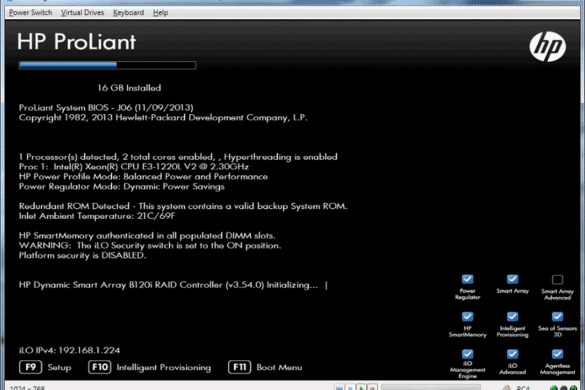Toggle the Sea of Sensors 3D checkbox

click(557, 316)
